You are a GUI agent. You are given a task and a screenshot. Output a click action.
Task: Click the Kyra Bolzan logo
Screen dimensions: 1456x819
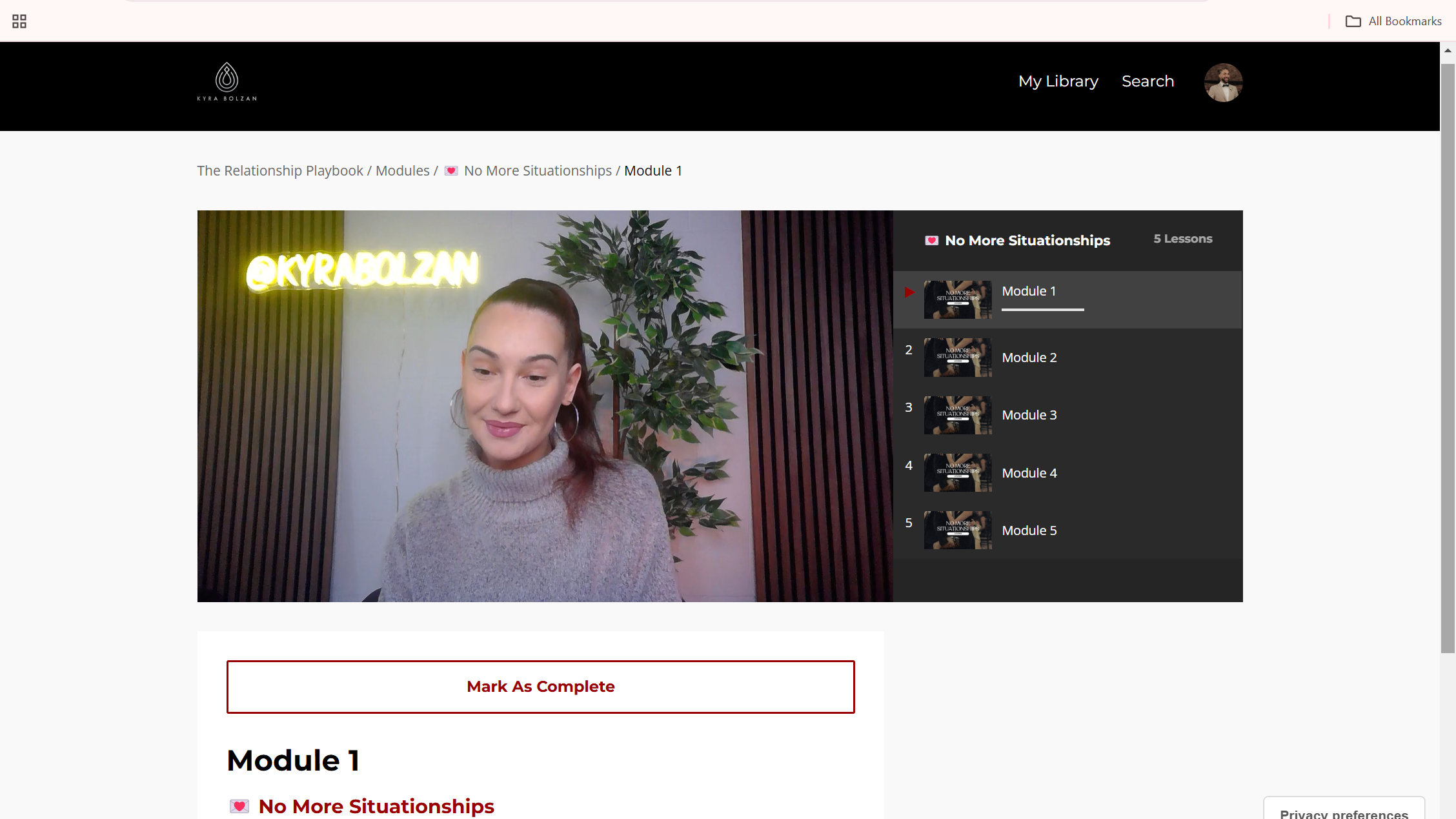point(227,82)
